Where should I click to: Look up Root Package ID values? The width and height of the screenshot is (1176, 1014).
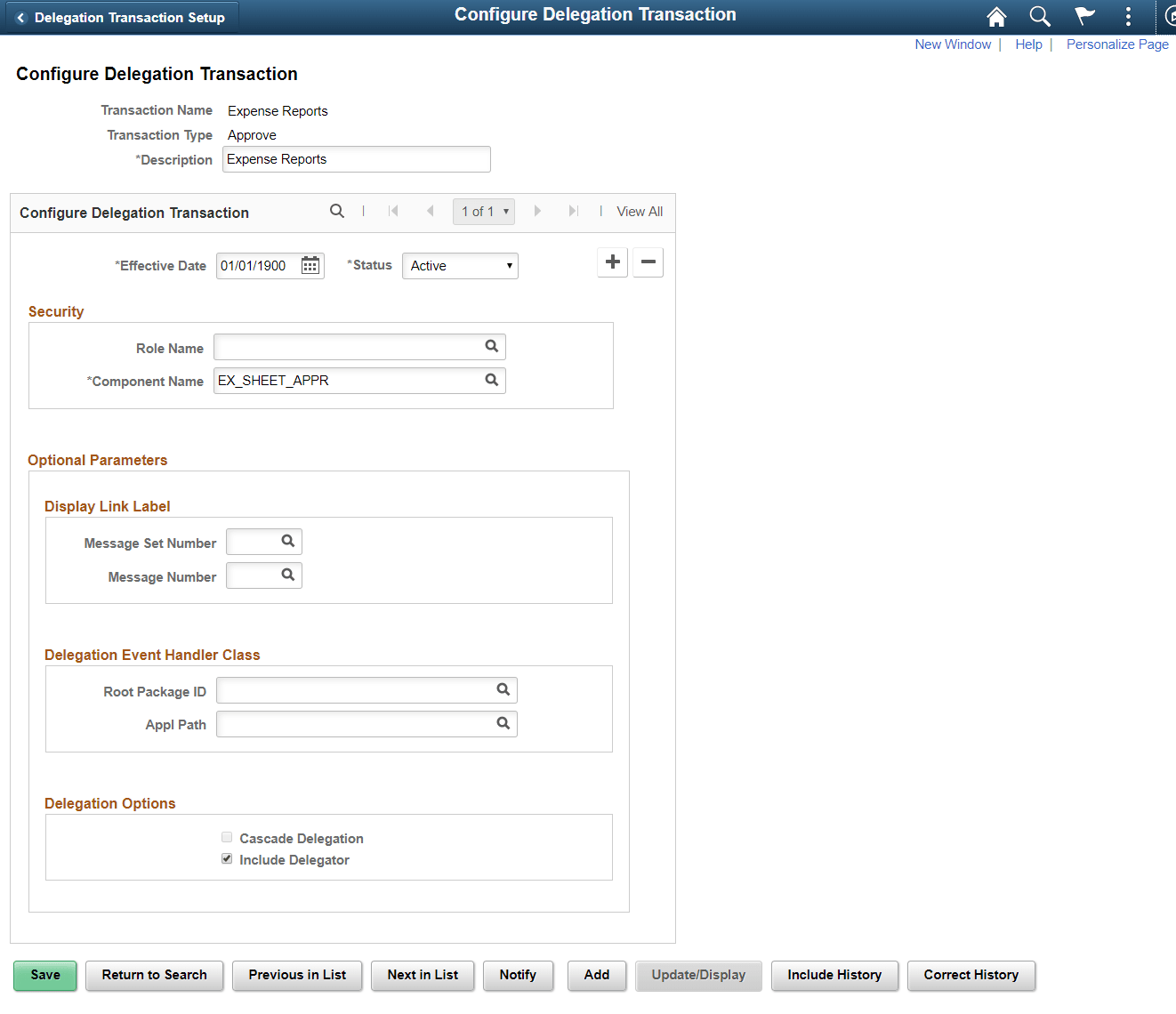[x=503, y=689]
